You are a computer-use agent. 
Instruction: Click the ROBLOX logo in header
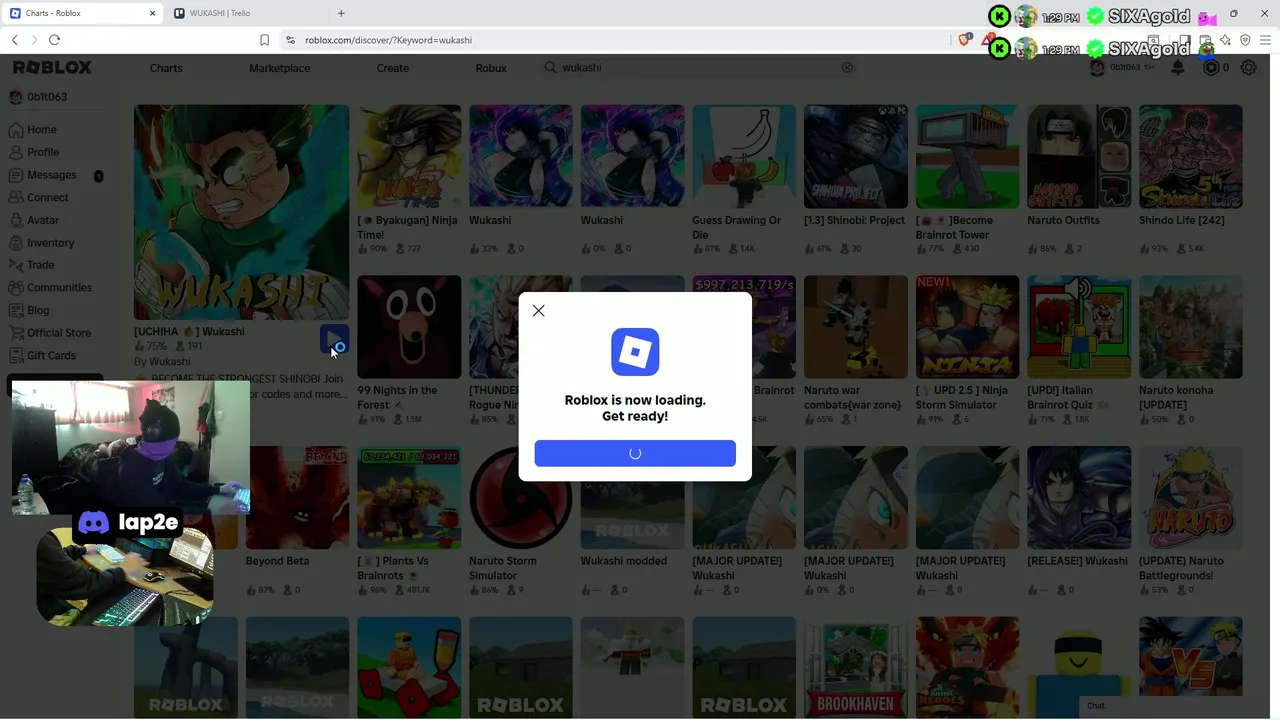52,67
